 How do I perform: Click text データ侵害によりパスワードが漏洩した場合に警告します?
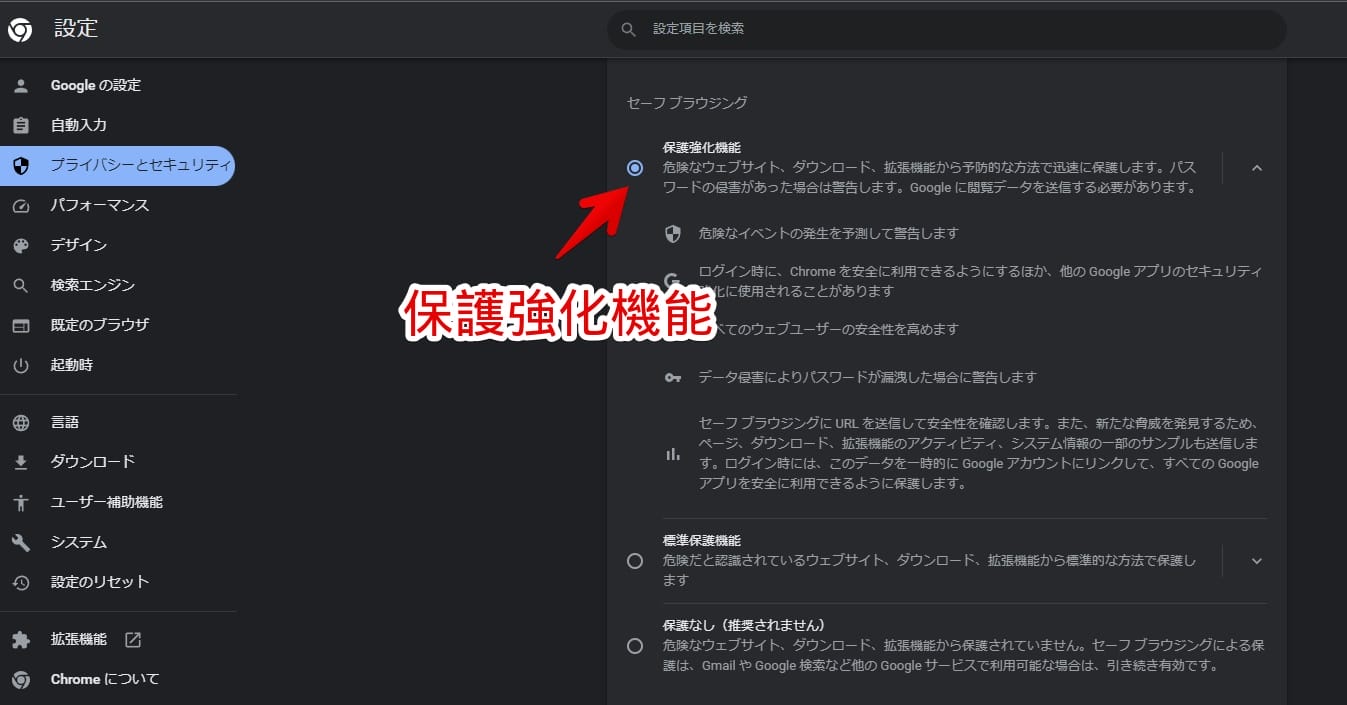coord(867,378)
